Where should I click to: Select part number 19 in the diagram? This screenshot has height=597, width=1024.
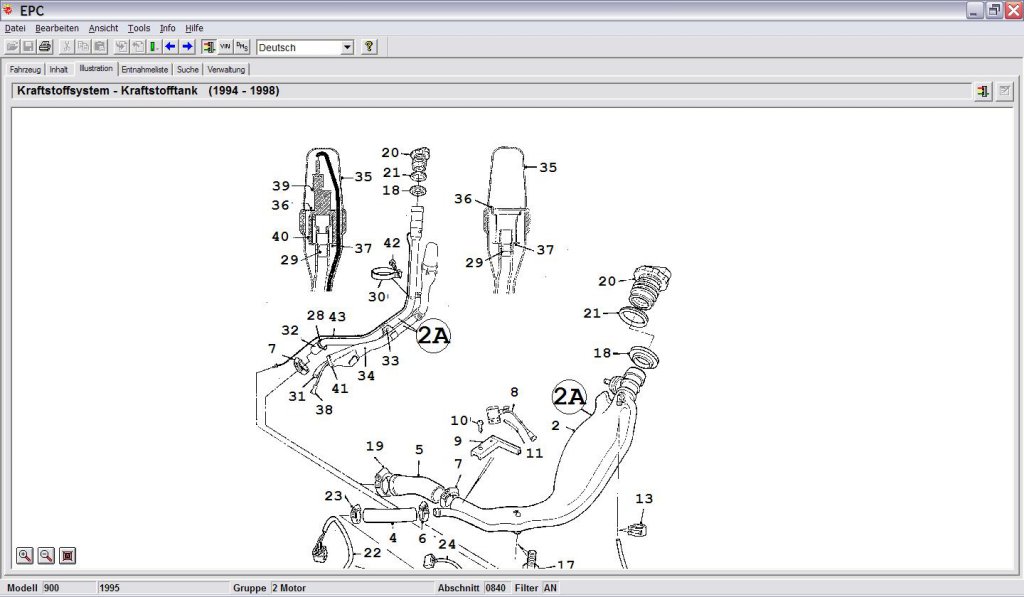click(x=375, y=446)
